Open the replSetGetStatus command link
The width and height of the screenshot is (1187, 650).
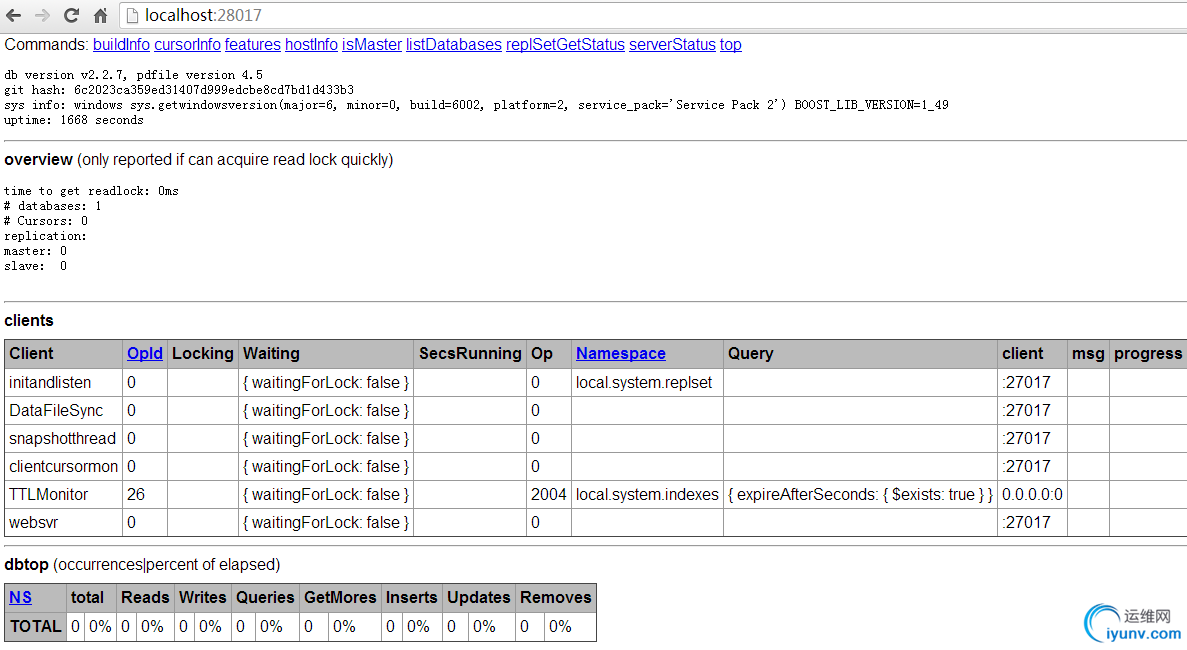point(565,45)
